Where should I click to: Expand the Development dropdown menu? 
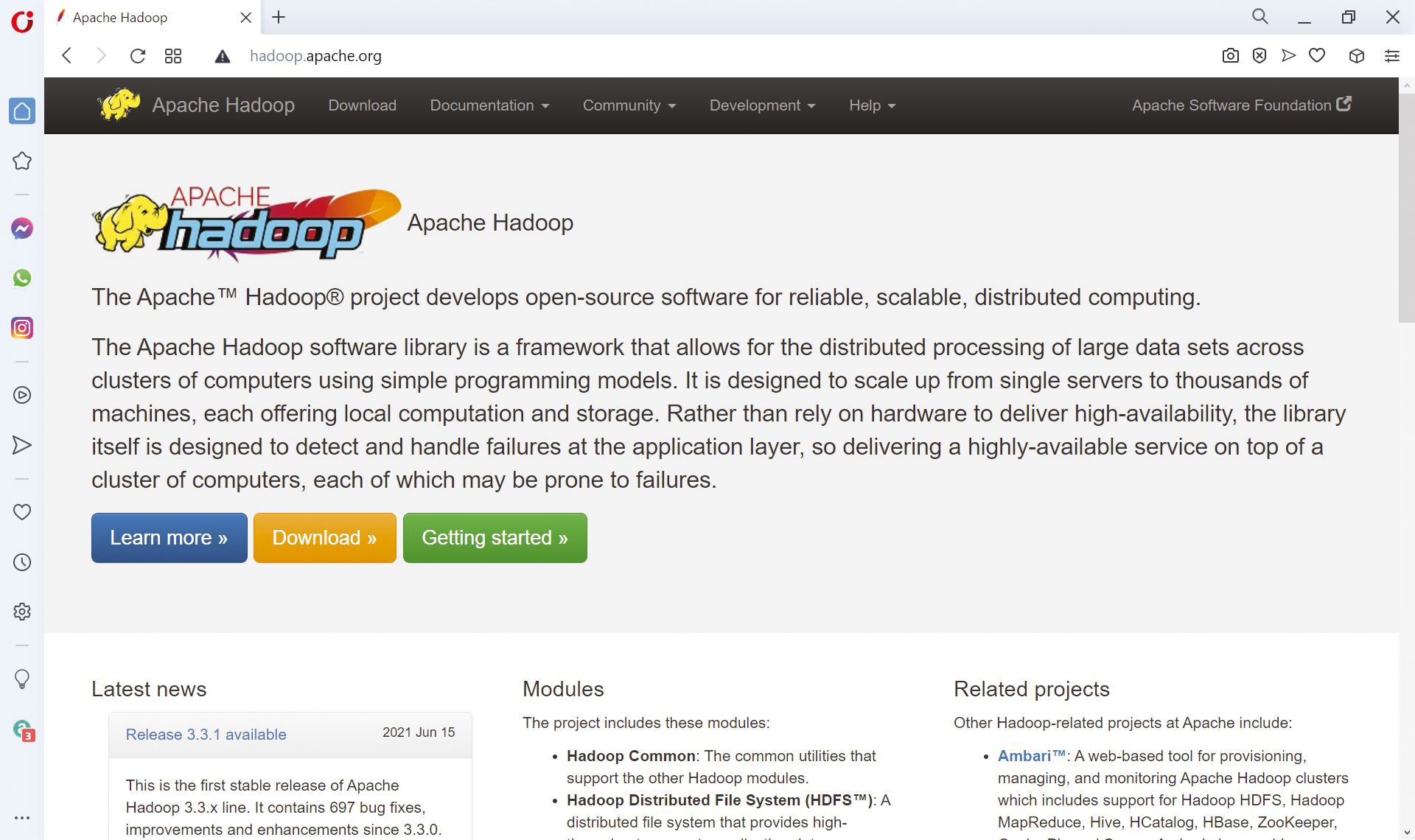(762, 105)
